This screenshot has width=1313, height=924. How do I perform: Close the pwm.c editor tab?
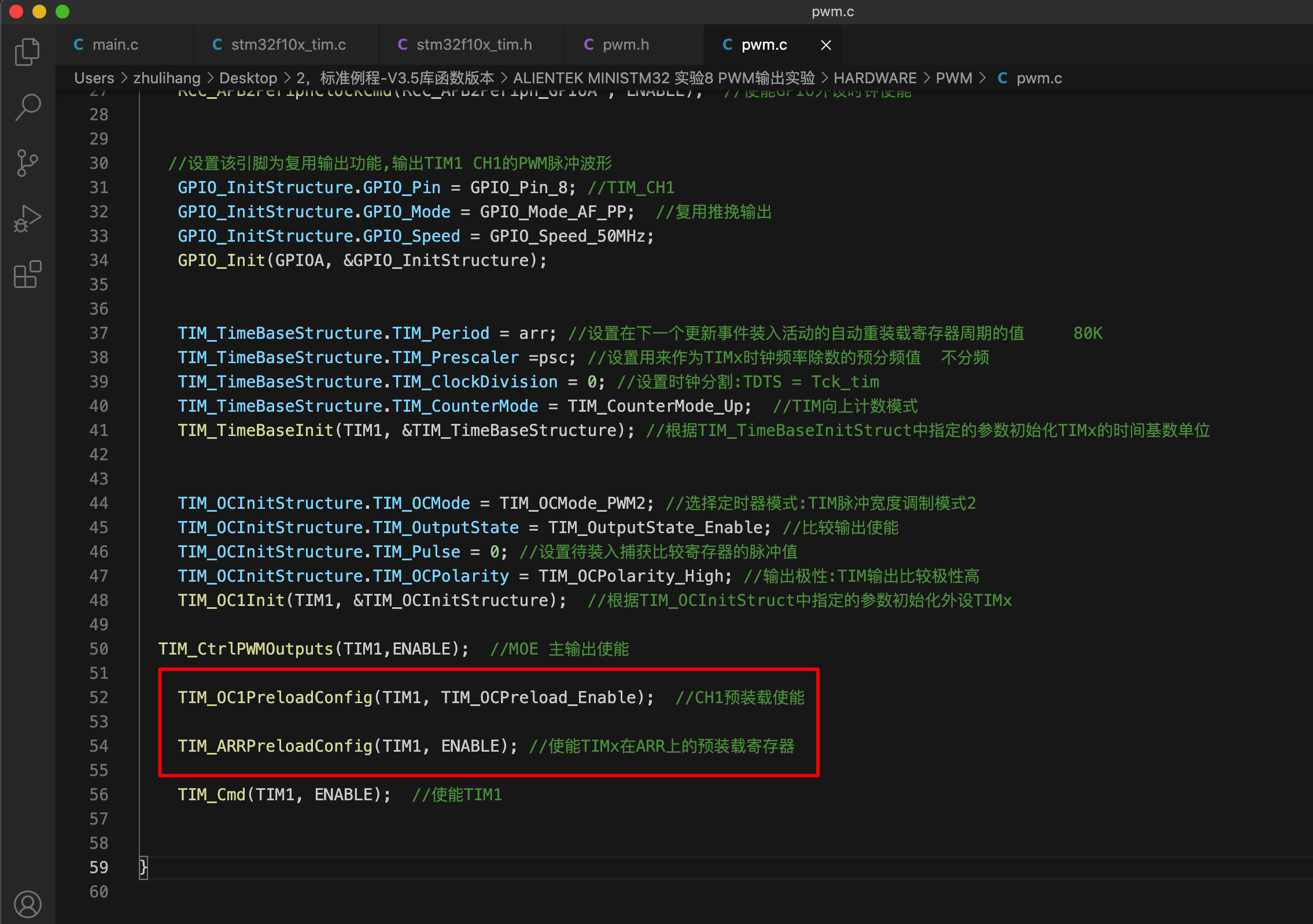click(x=826, y=45)
